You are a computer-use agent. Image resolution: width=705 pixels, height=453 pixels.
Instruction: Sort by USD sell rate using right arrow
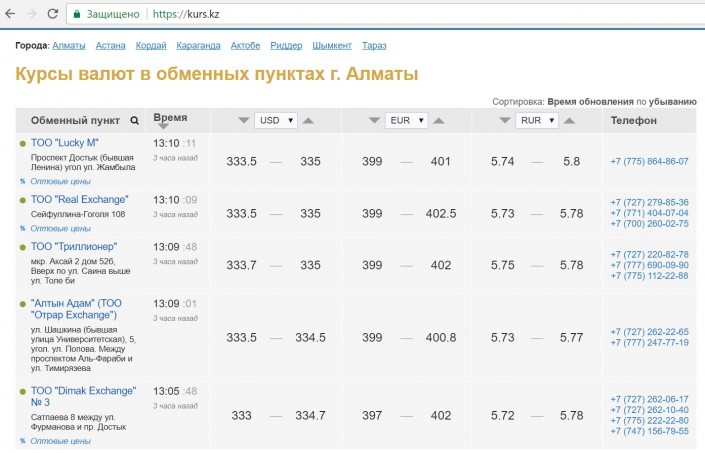click(308, 121)
